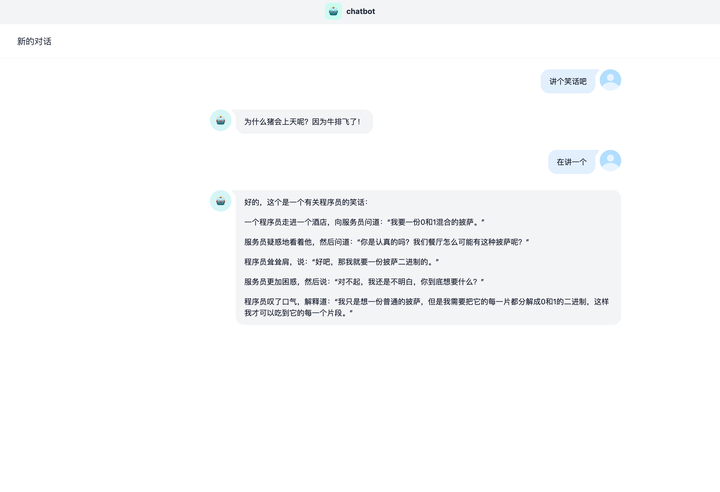Select the 讲个笑话吧 user message bubble
720x492 pixels.
point(568,81)
